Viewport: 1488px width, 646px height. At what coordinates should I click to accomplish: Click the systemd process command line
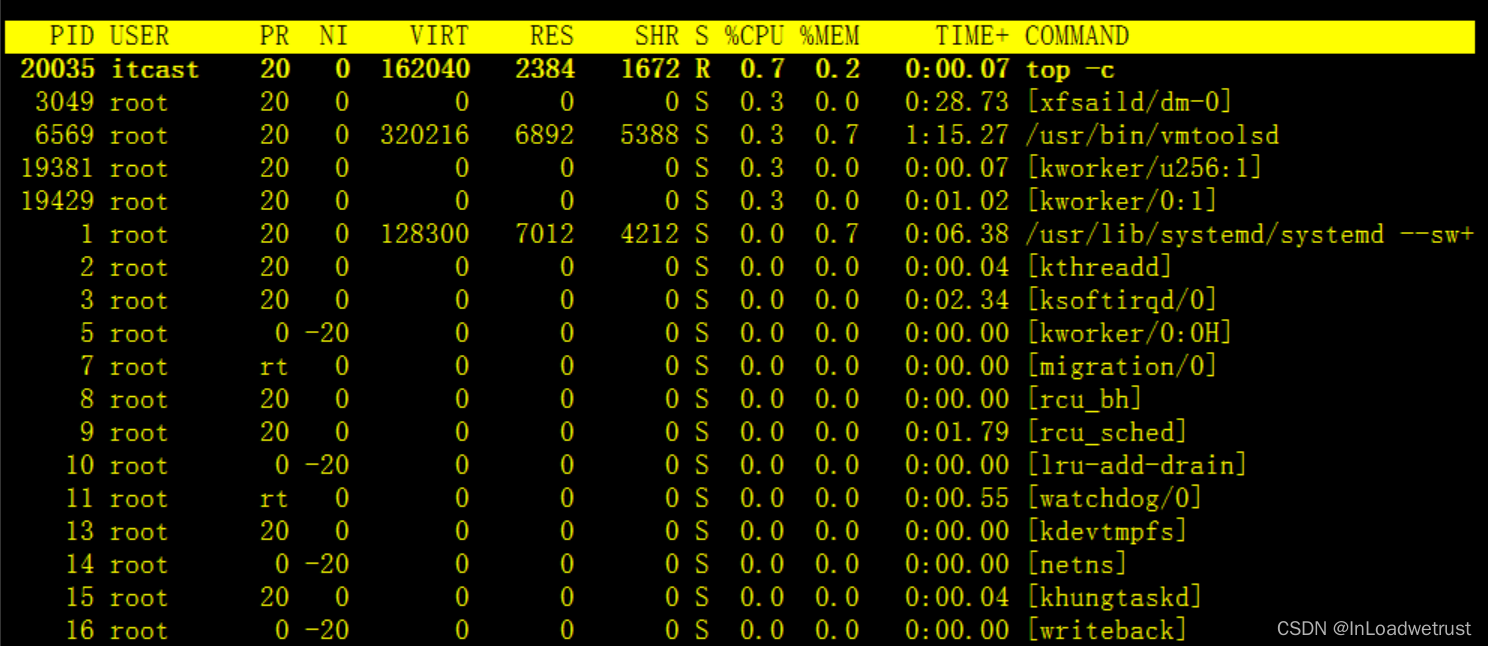(x=1249, y=234)
